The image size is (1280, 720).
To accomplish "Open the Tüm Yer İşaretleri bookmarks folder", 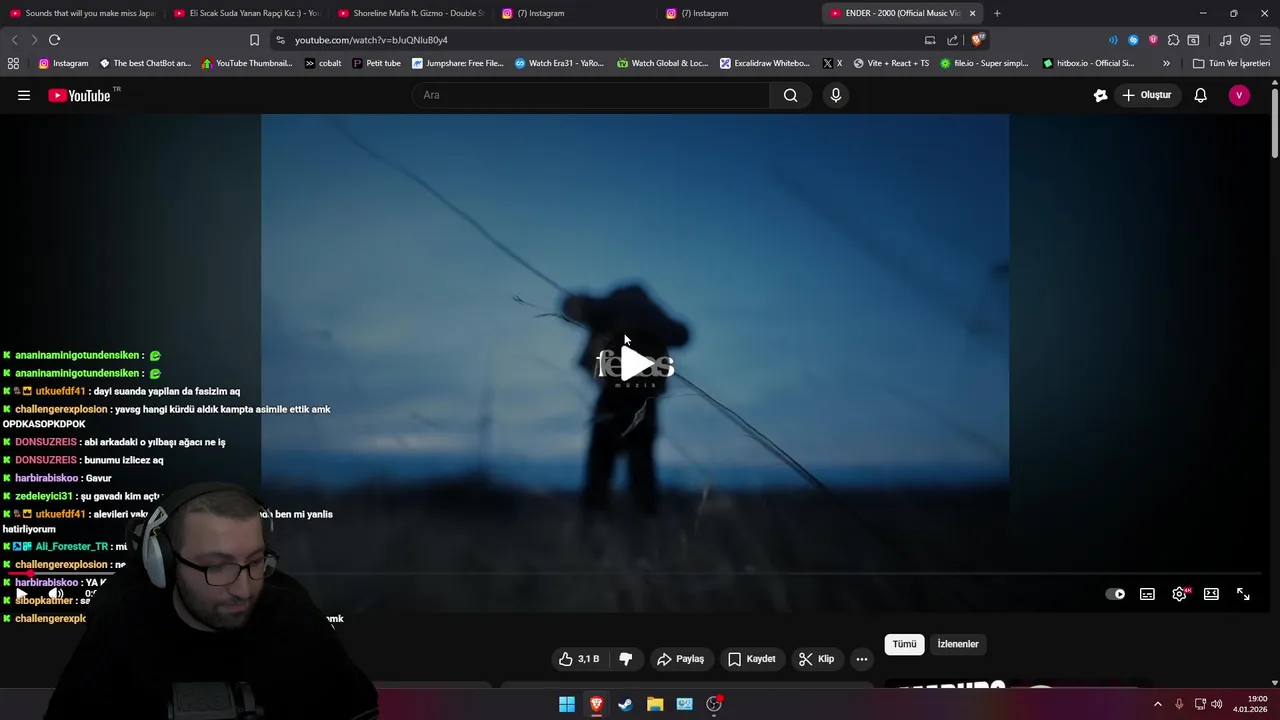I will [x=1231, y=63].
